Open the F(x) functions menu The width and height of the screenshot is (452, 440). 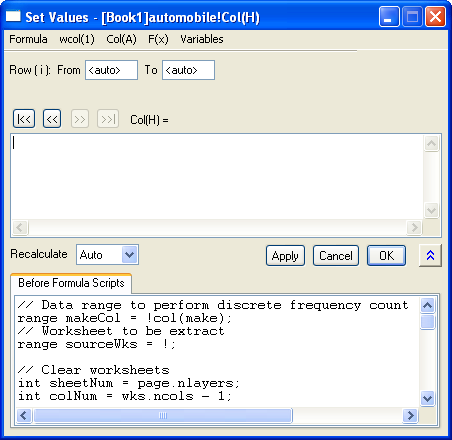[158, 39]
